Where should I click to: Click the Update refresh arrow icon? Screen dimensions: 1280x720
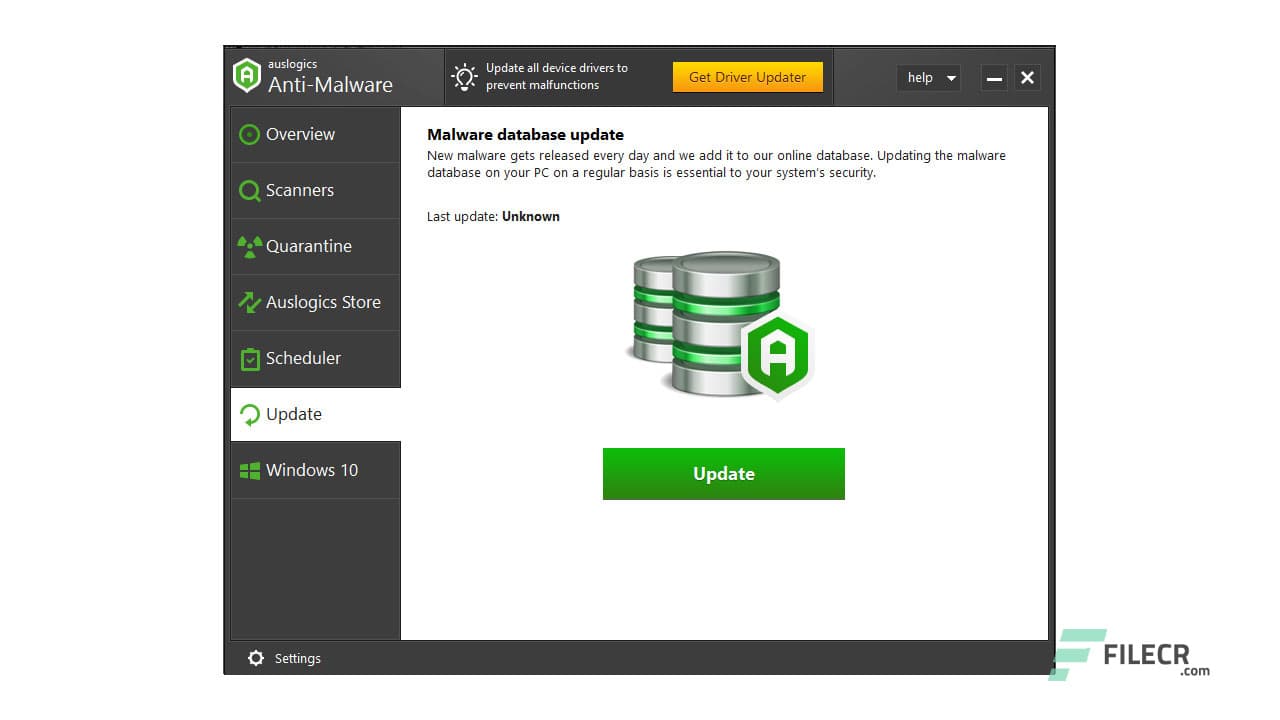click(x=249, y=414)
